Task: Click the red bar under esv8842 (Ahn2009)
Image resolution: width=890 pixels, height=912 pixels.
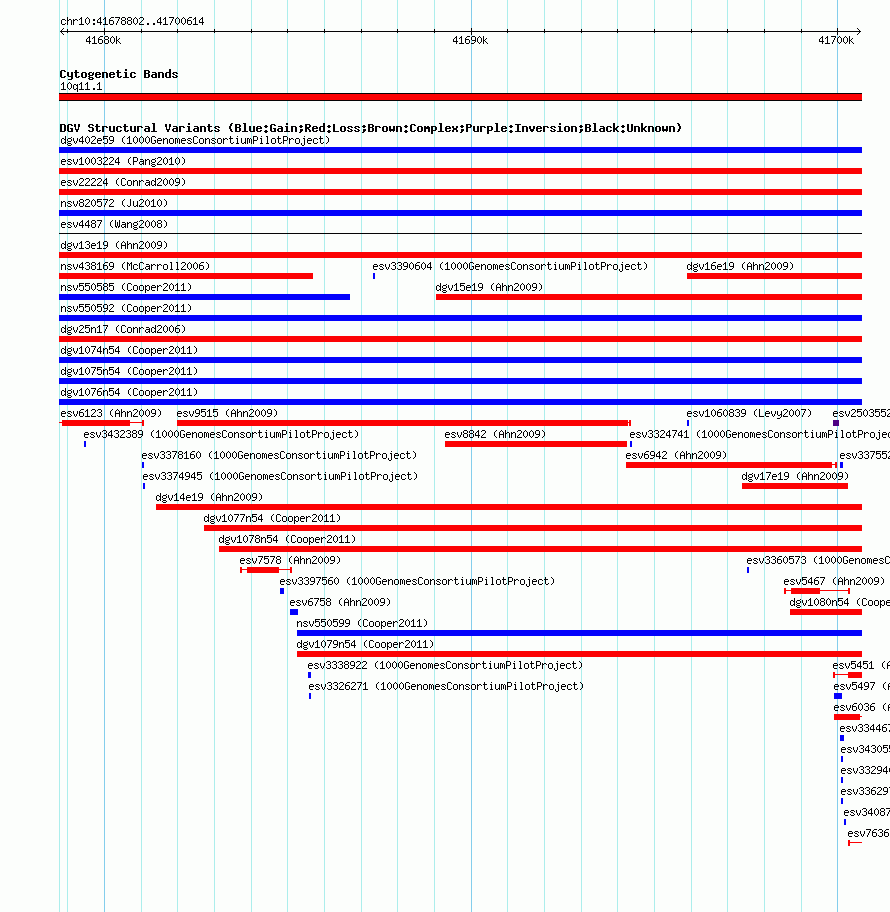Action: [x=536, y=444]
